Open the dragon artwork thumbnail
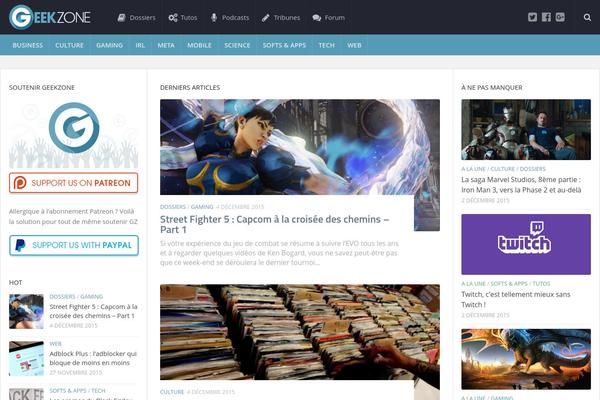 526,359
